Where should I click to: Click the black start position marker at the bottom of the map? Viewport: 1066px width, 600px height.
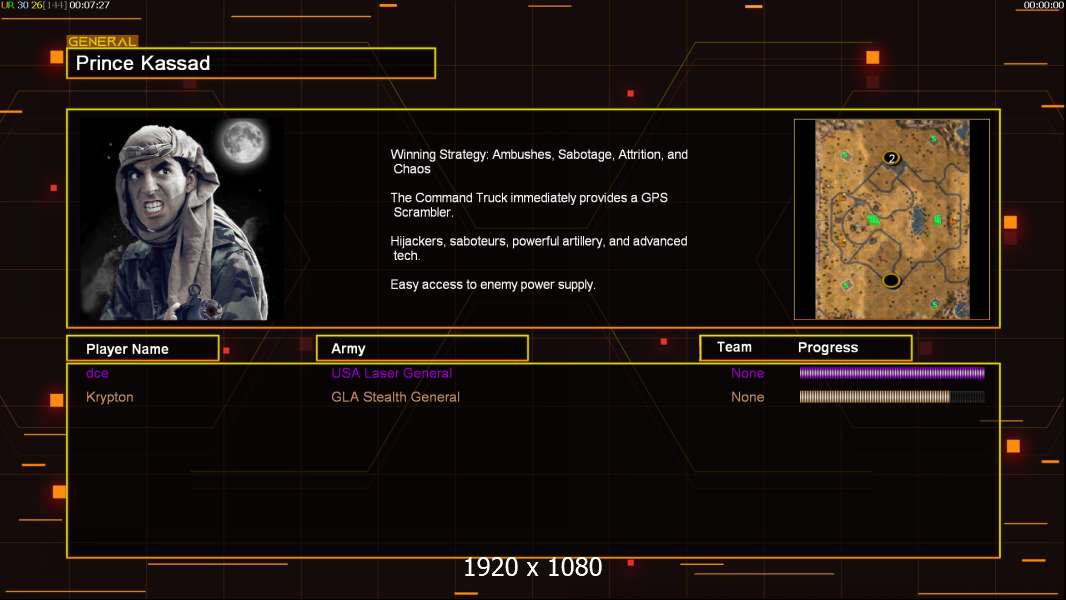(x=891, y=280)
